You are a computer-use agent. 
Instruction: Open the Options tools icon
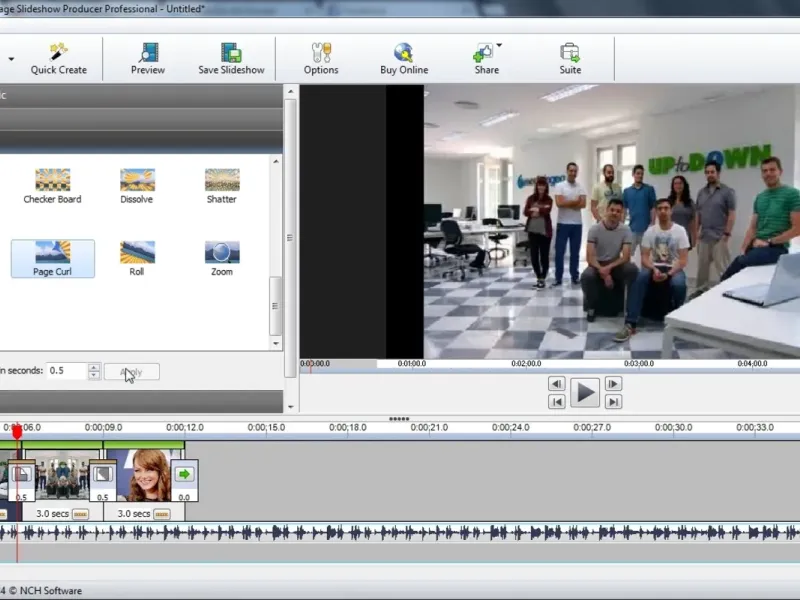pos(321,52)
